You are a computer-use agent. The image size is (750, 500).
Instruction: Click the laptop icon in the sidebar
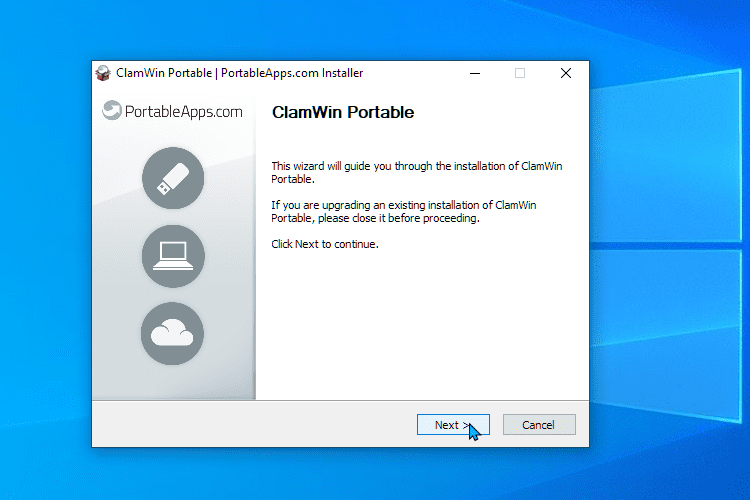(173, 256)
